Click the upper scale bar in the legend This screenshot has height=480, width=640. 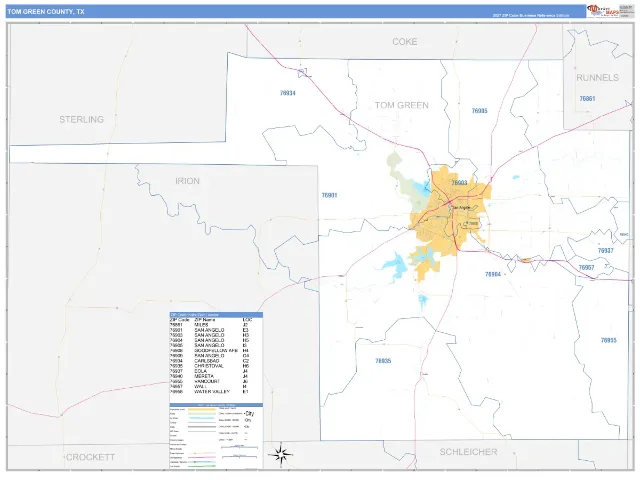tap(240, 447)
